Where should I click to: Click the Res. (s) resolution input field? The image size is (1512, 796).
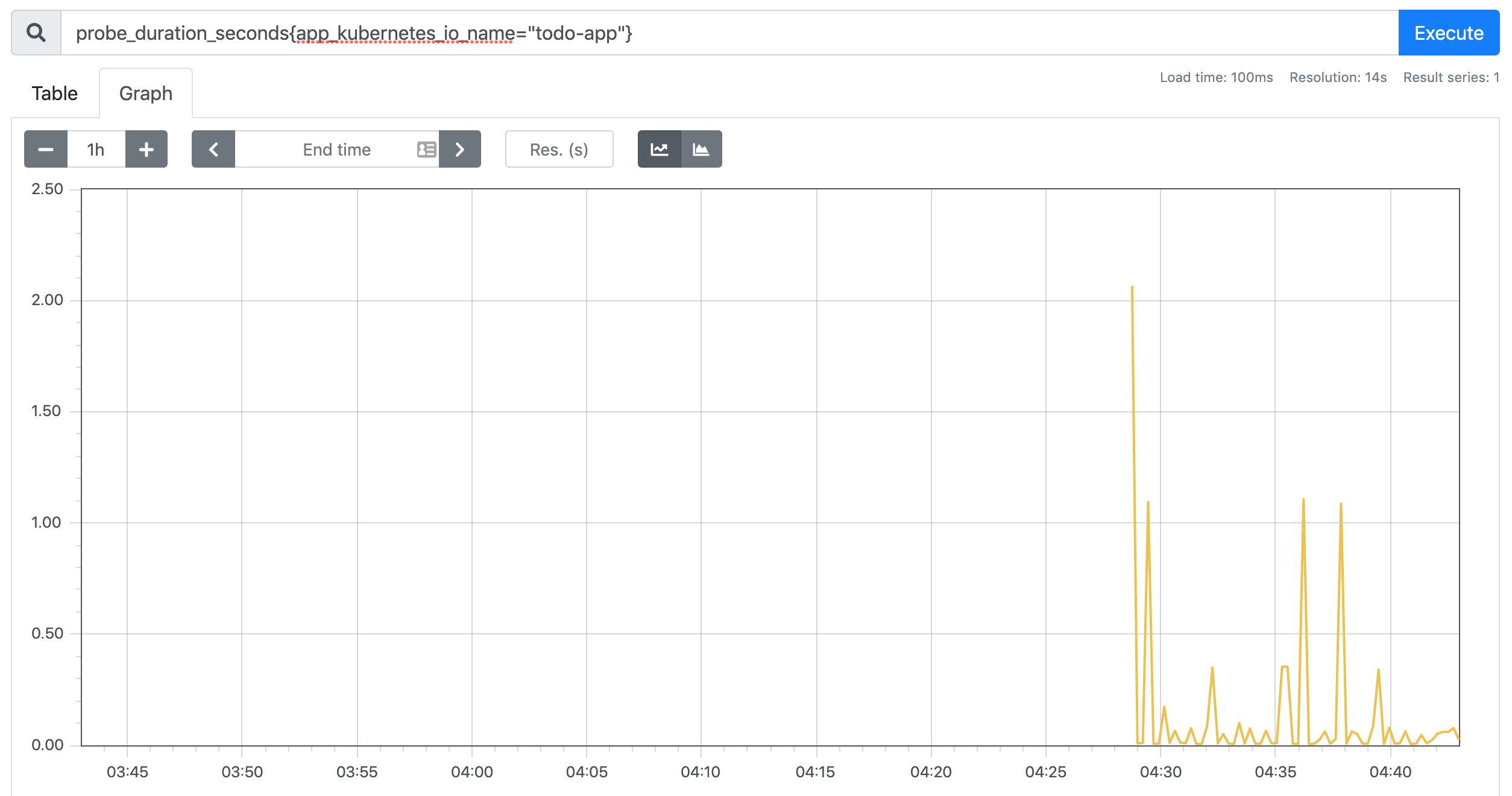[x=558, y=150]
